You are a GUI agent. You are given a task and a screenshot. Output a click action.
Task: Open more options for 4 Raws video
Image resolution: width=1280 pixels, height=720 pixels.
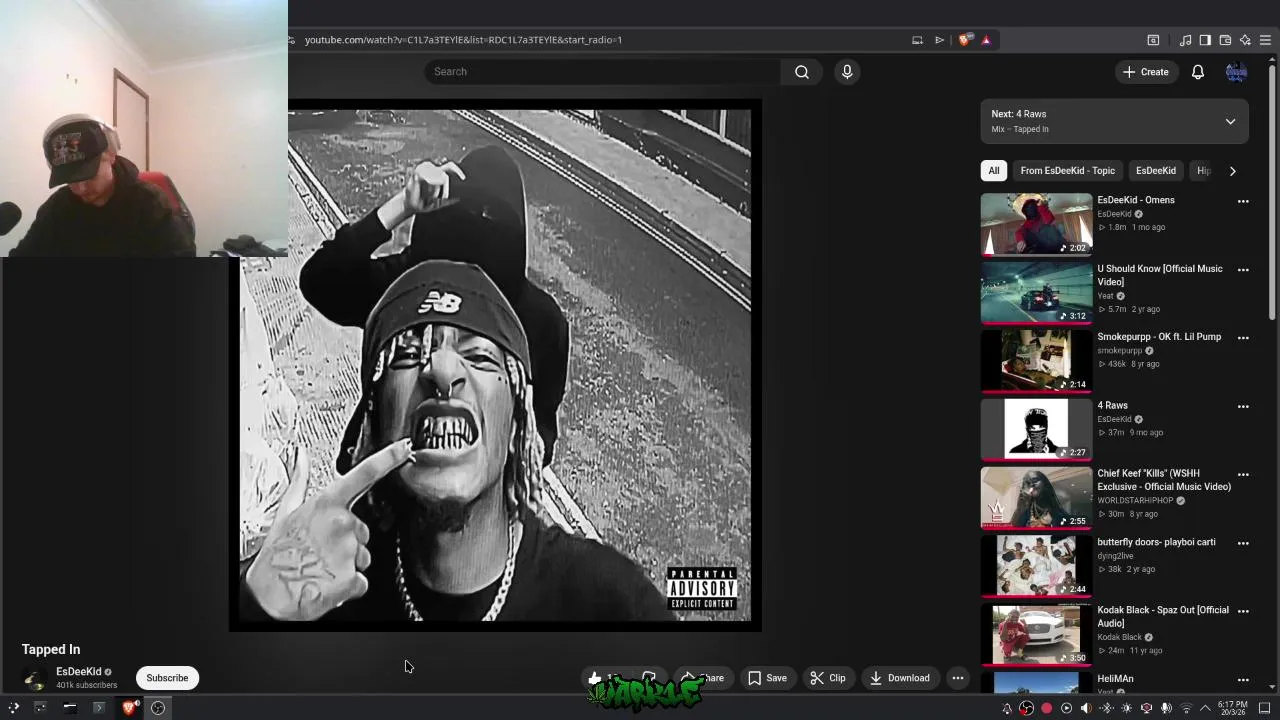(x=1243, y=407)
